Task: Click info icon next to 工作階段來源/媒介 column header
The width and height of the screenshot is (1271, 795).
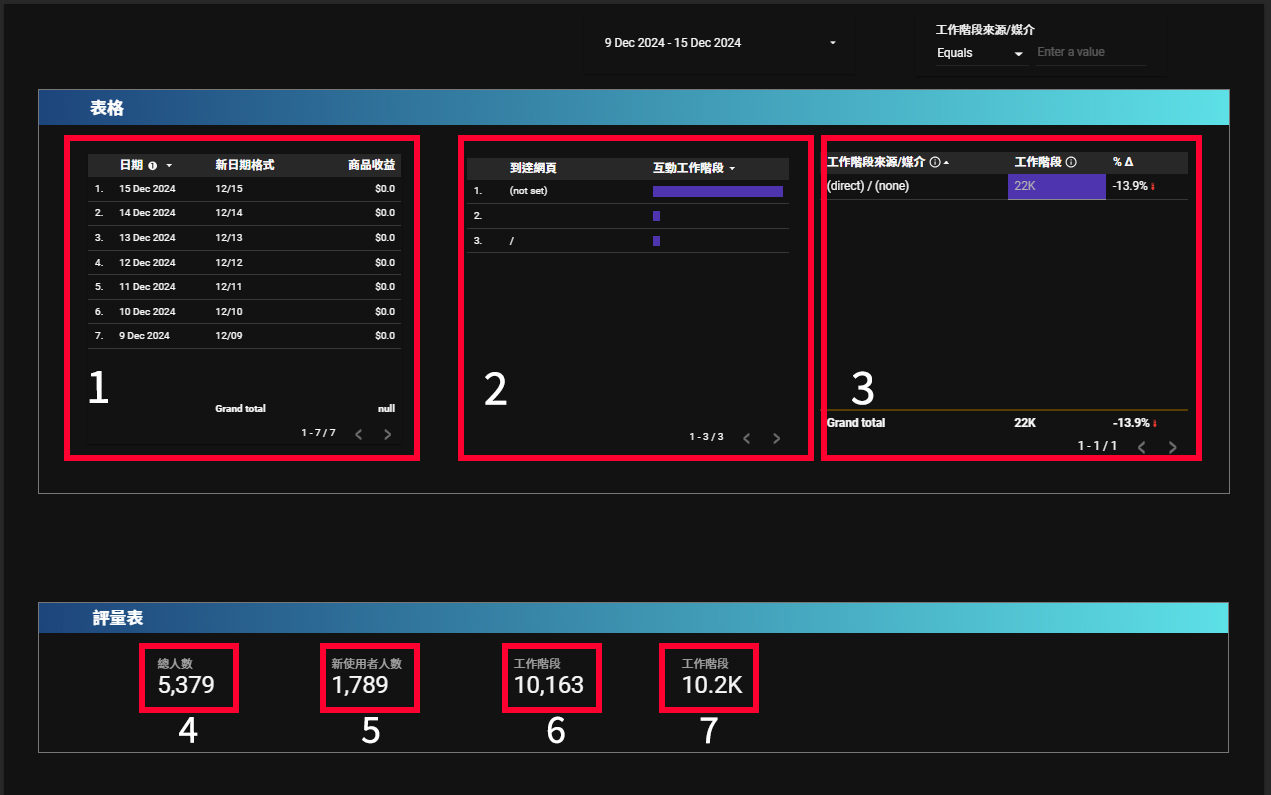Action: click(x=935, y=162)
